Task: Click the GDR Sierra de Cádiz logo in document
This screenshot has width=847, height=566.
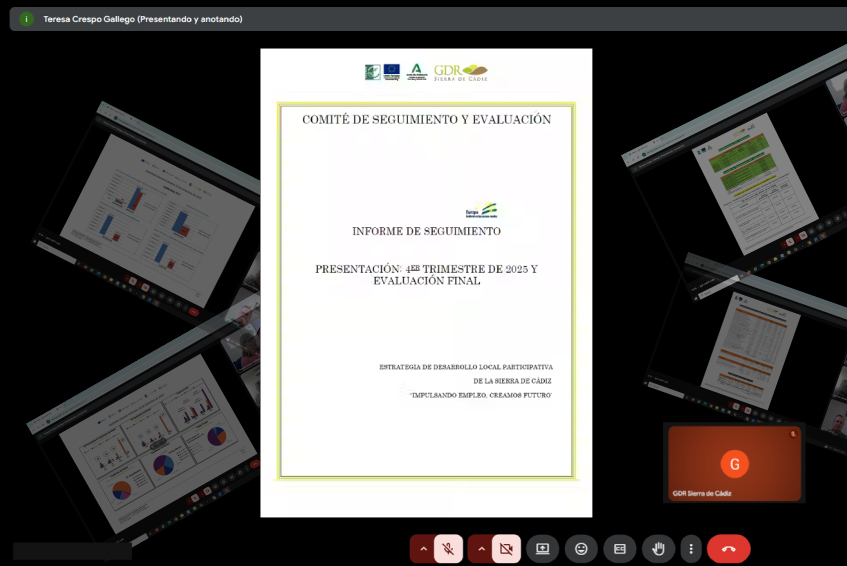Action: coord(461,72)
